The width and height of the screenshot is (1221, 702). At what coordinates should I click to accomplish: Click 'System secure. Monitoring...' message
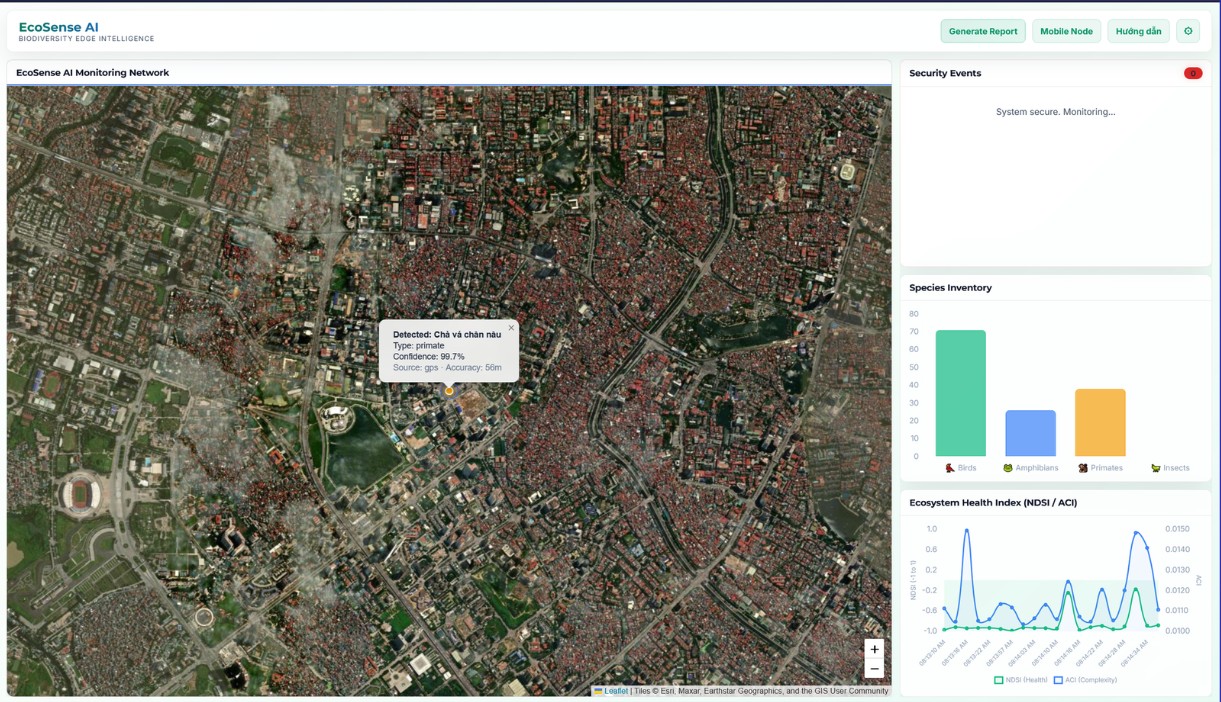tap(1055, 112)
